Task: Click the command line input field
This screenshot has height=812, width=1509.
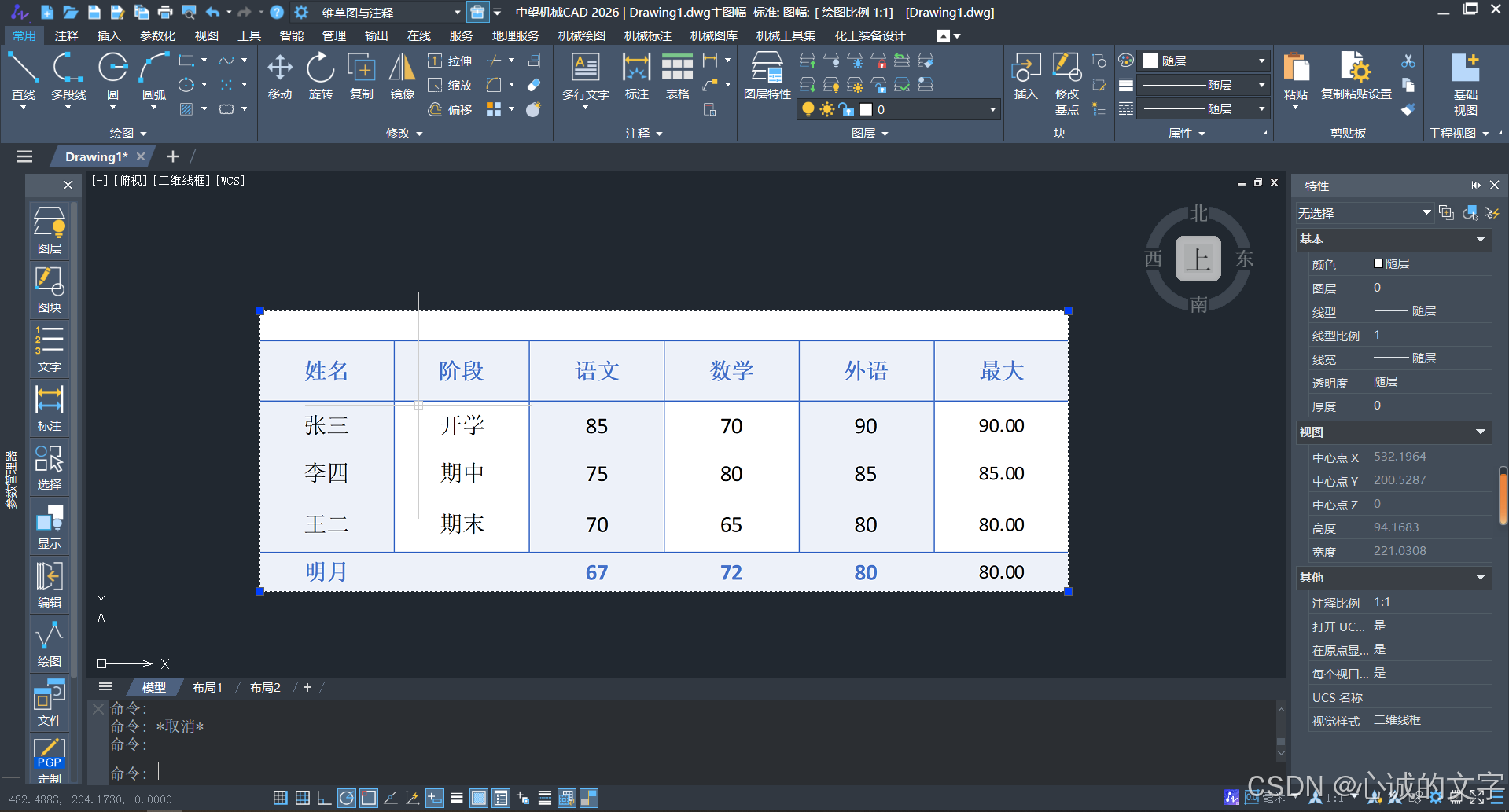Action: point(692,773)
